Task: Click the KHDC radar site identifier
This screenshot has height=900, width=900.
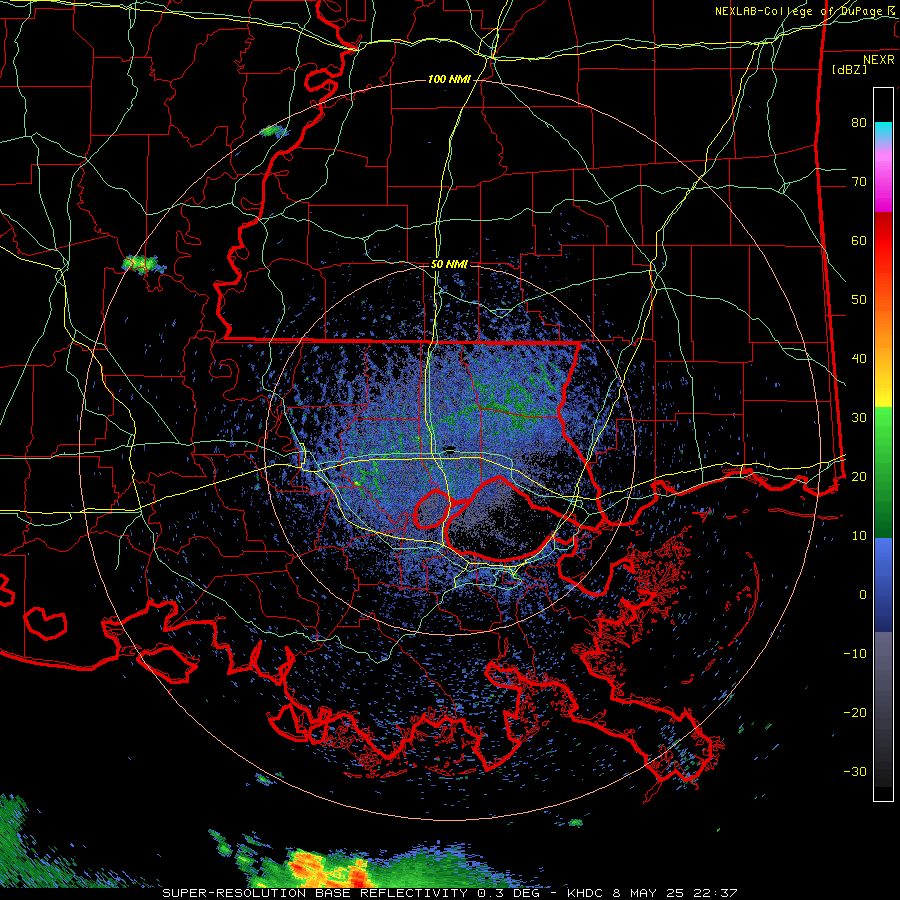Action: [587, 893]
